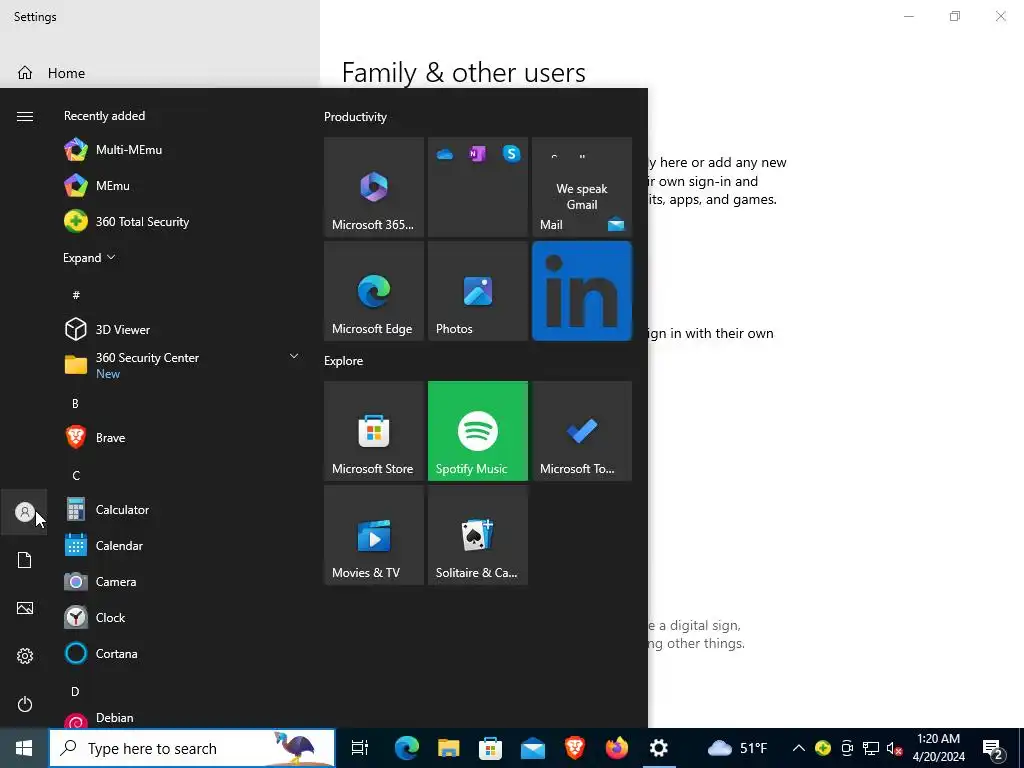Click the muted volume tray icon

coord(895,748)
